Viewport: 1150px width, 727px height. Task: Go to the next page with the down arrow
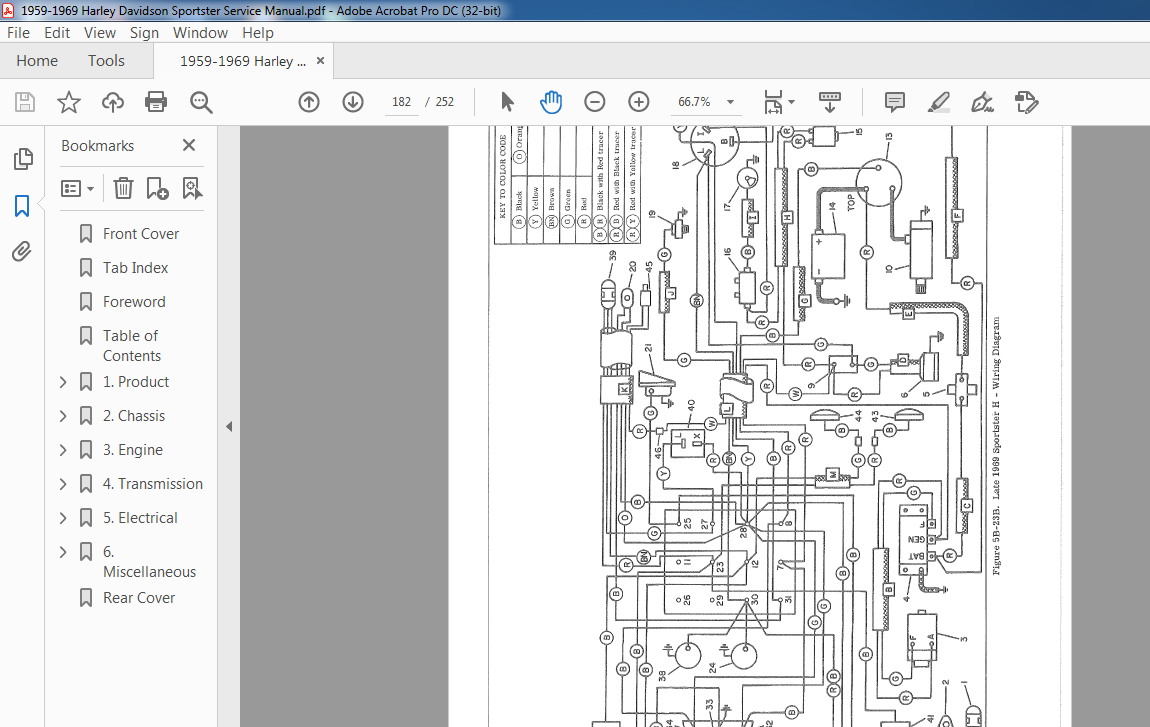click(x=353, y=102)
